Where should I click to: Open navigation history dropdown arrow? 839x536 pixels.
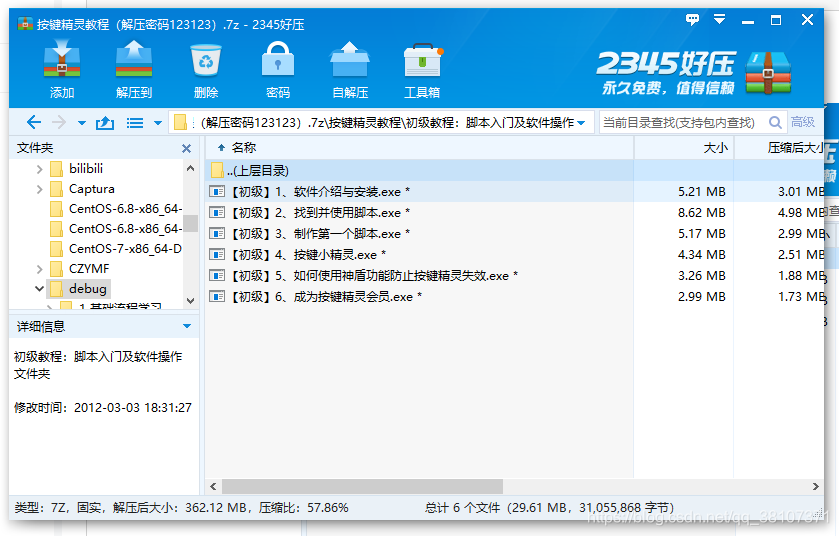[x=82, y=123]
